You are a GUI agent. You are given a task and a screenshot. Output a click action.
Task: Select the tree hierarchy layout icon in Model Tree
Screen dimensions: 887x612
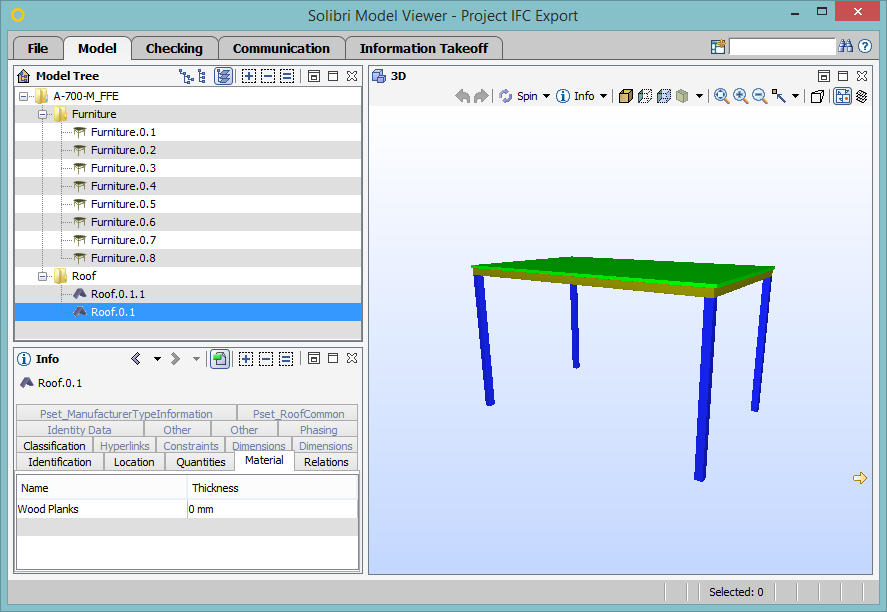pos(184,75)
